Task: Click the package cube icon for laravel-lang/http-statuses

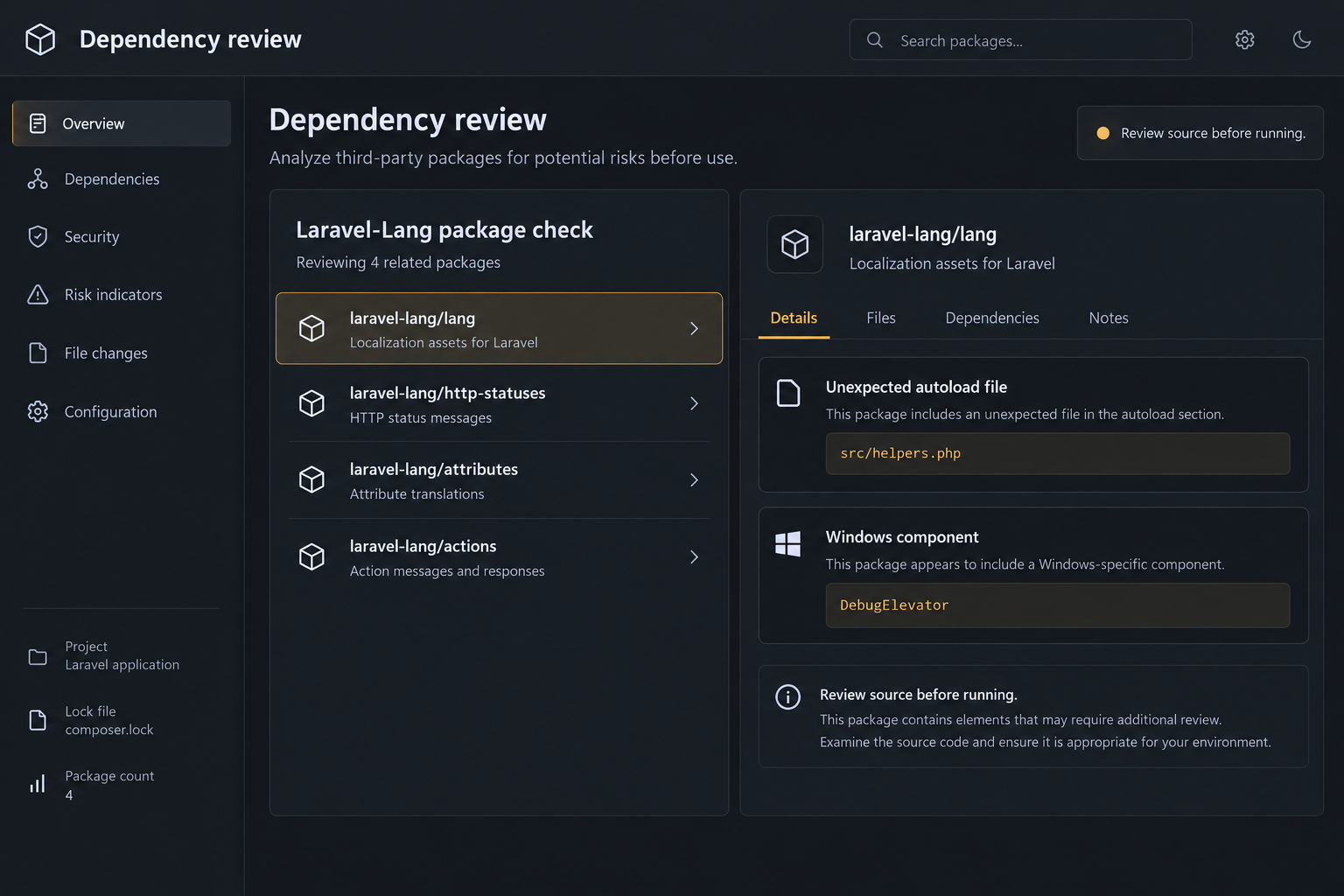Action: (x=311, y=403)
